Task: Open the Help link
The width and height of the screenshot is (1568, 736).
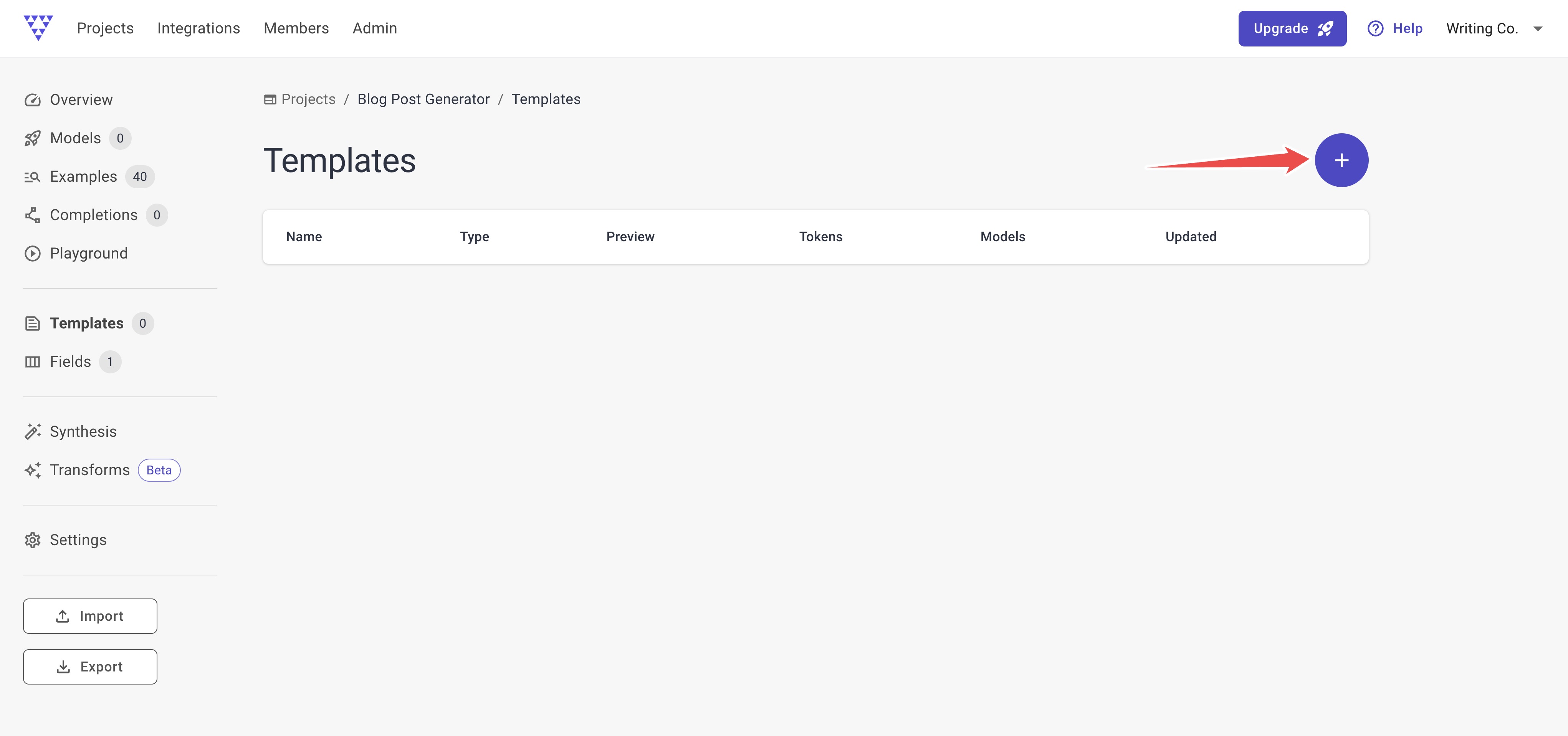Action: coord(1407,28)
